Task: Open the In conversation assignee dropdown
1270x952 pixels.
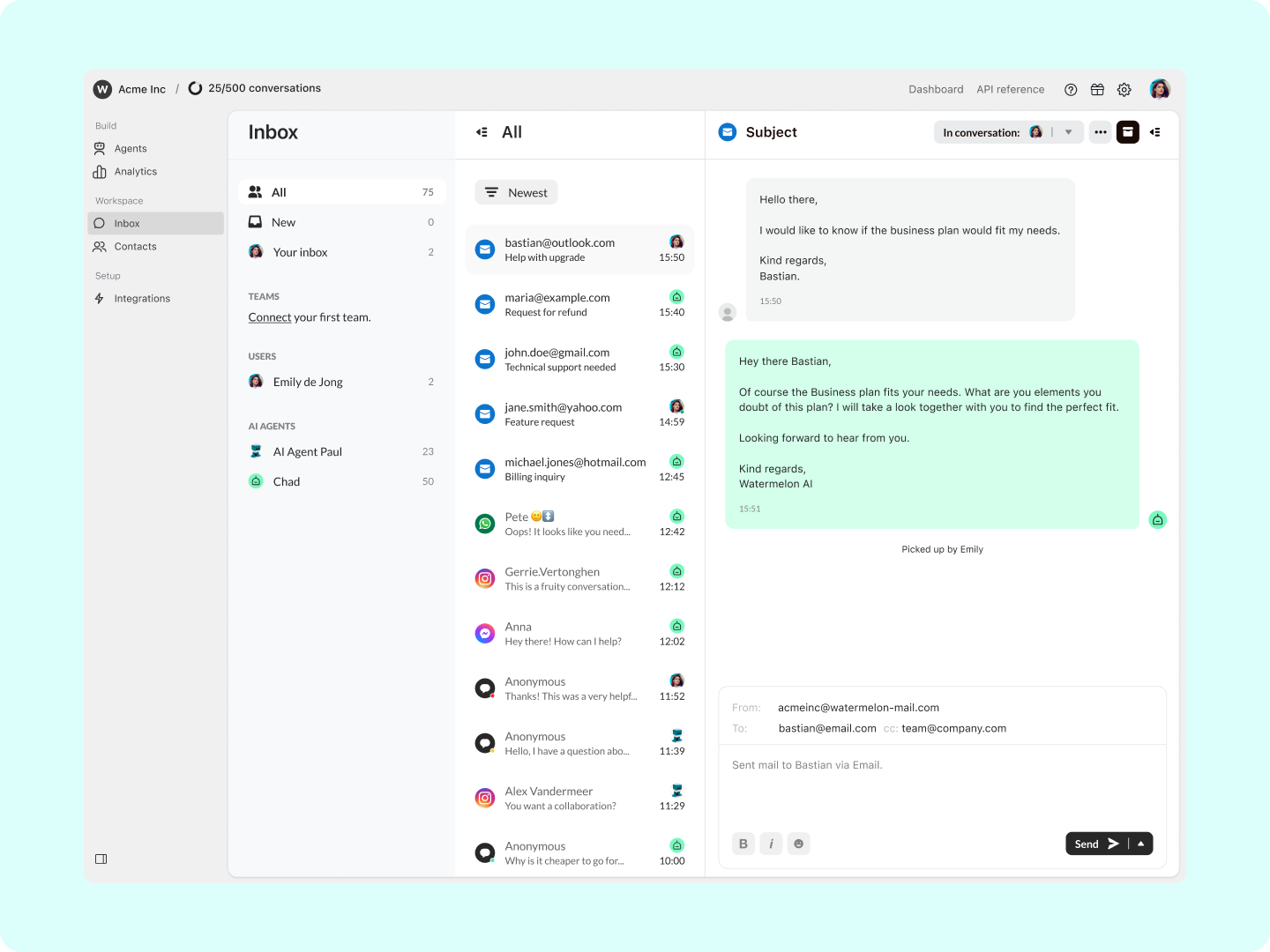Action: (1067, 132)
